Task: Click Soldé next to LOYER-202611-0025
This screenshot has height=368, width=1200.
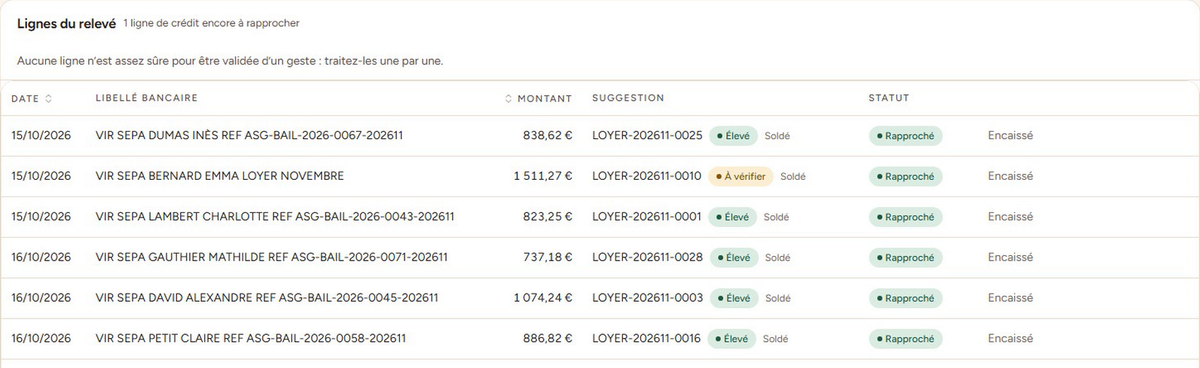Action: point(777,135)
